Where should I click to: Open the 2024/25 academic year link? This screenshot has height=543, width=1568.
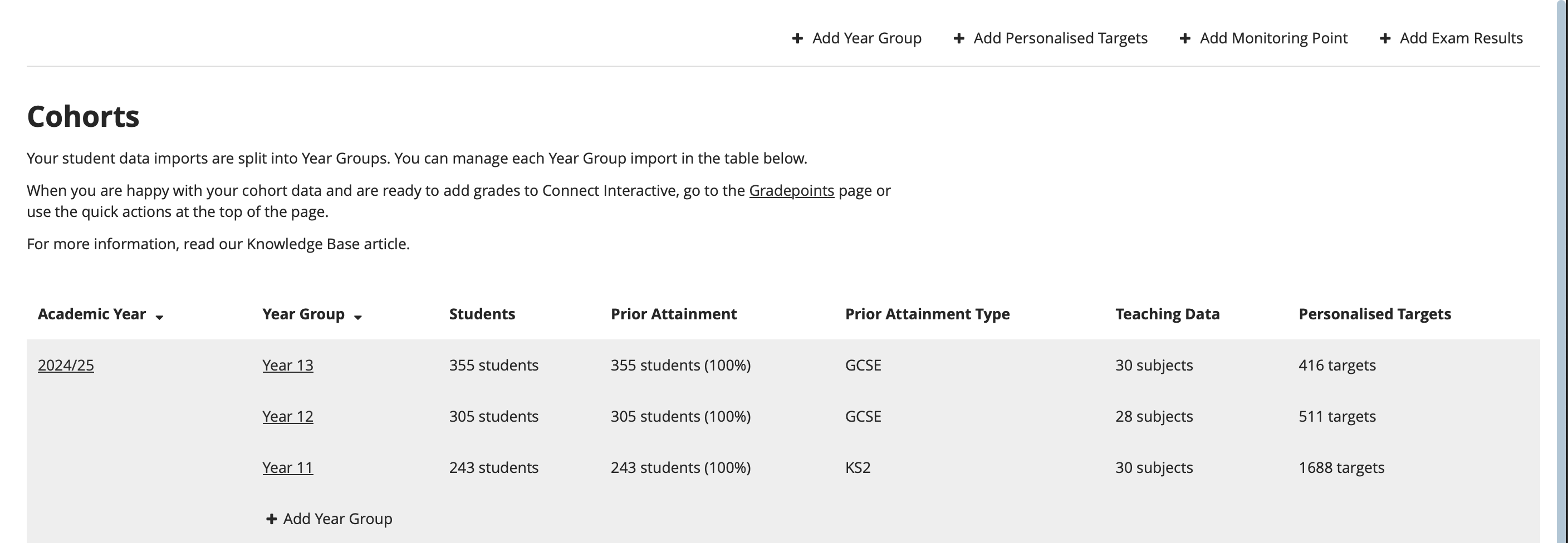pos(66,365)
